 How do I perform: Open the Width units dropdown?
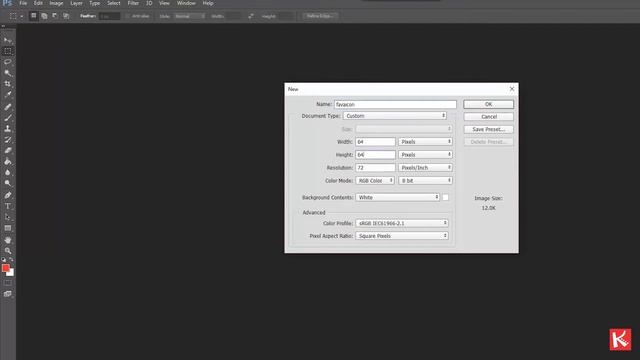(425, 142)
